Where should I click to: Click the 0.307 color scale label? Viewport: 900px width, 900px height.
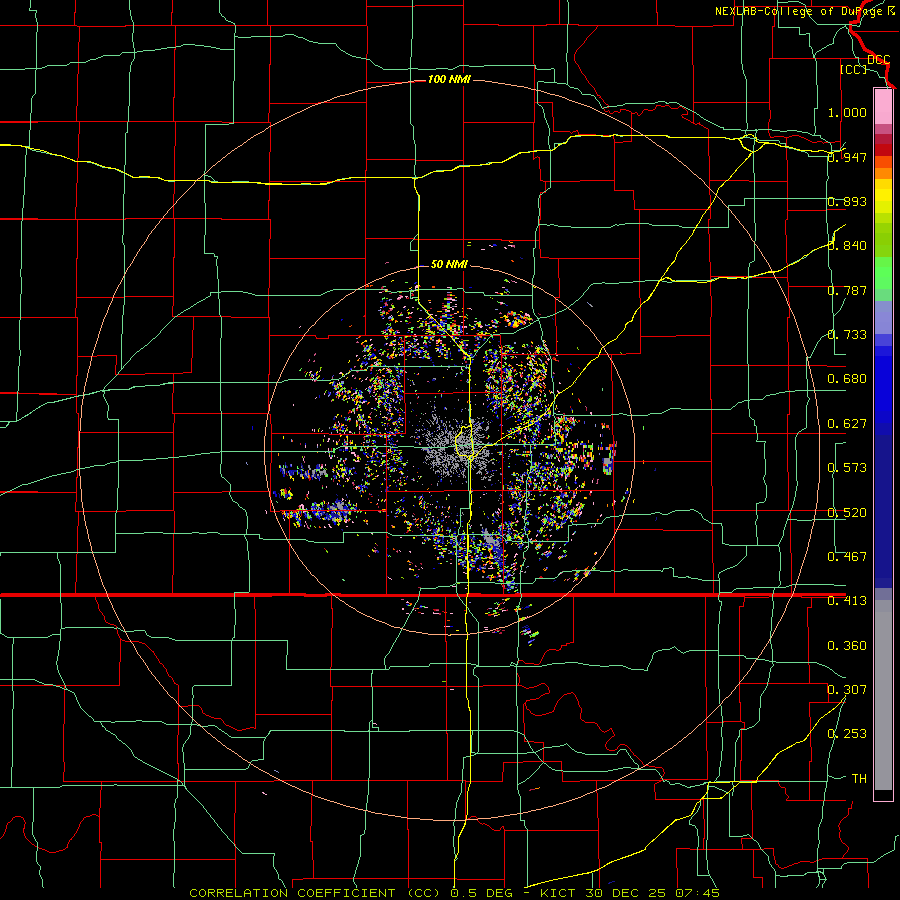pyautogui.click(x=847, y=690)
